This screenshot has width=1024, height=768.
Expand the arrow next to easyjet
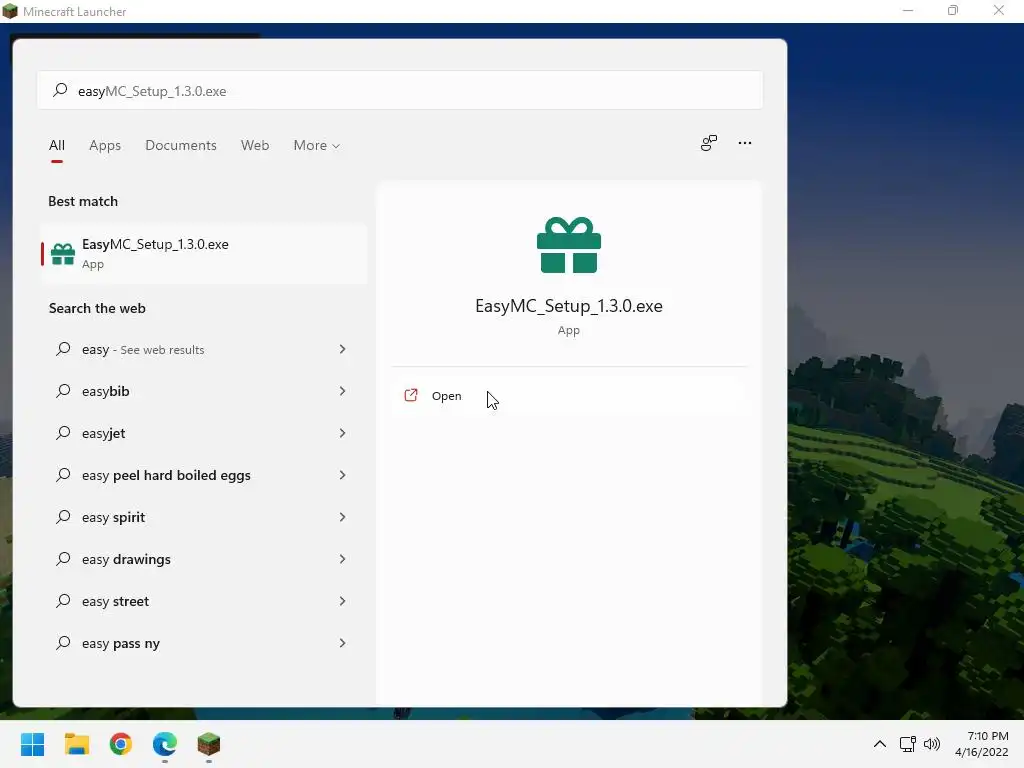click(x=342, y=433)
